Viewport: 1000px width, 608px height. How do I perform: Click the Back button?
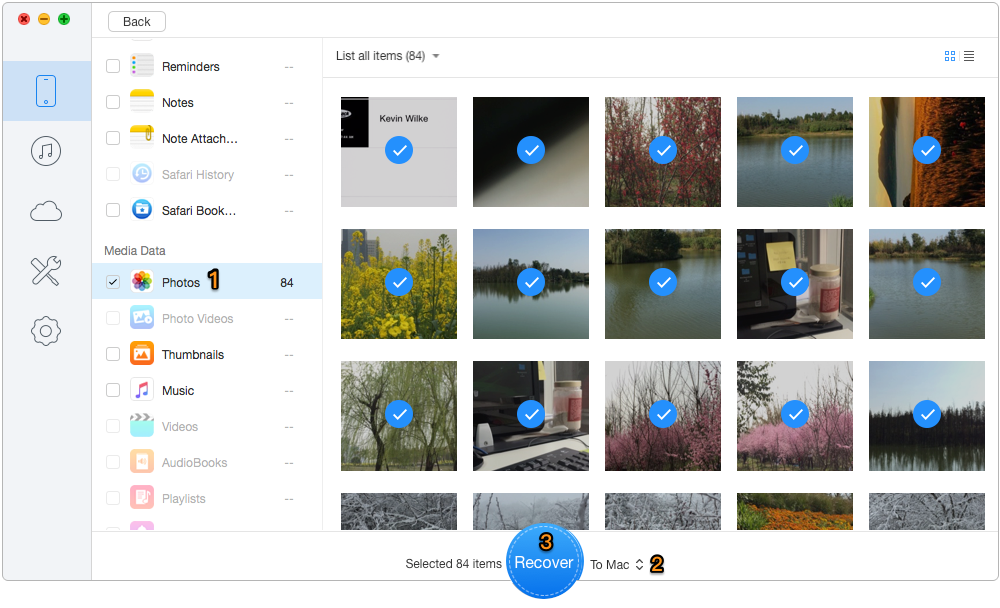(x=136, y=22)
